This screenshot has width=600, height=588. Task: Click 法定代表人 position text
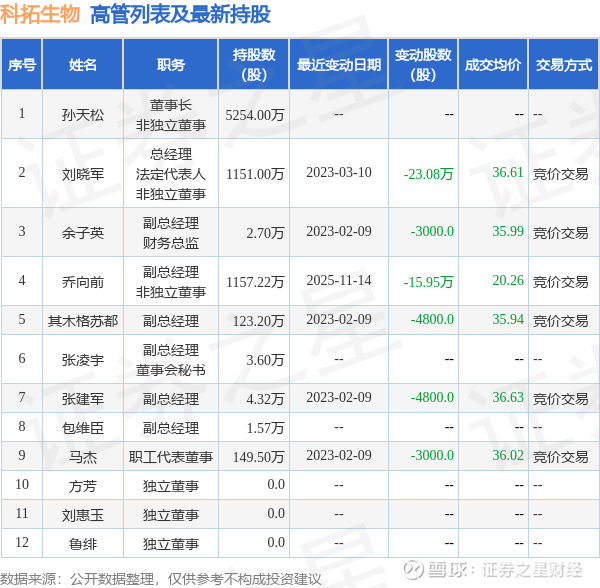[171, 174]
